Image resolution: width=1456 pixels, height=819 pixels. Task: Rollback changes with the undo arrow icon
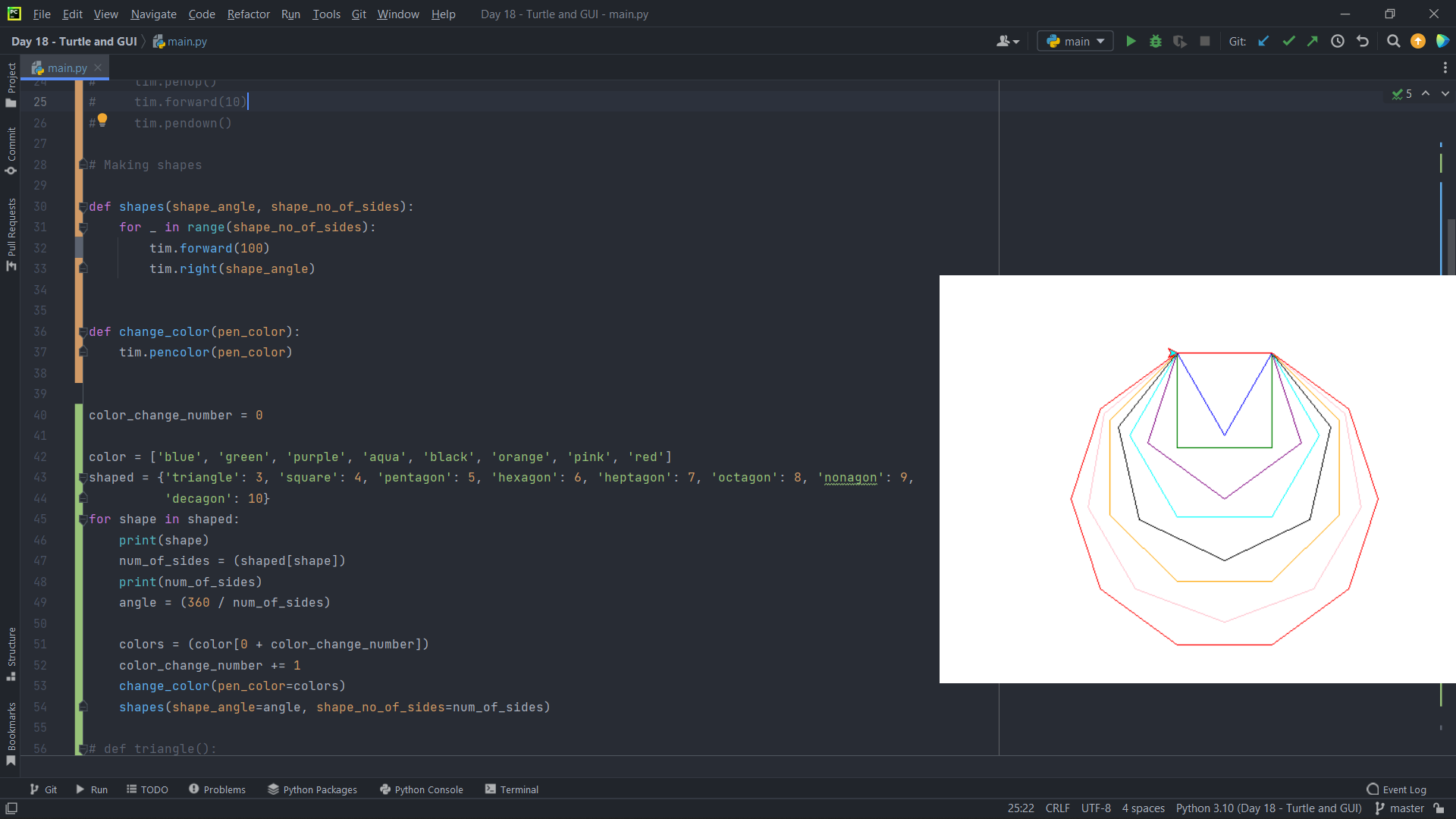pyautogui.click(x=1363, y=42)
